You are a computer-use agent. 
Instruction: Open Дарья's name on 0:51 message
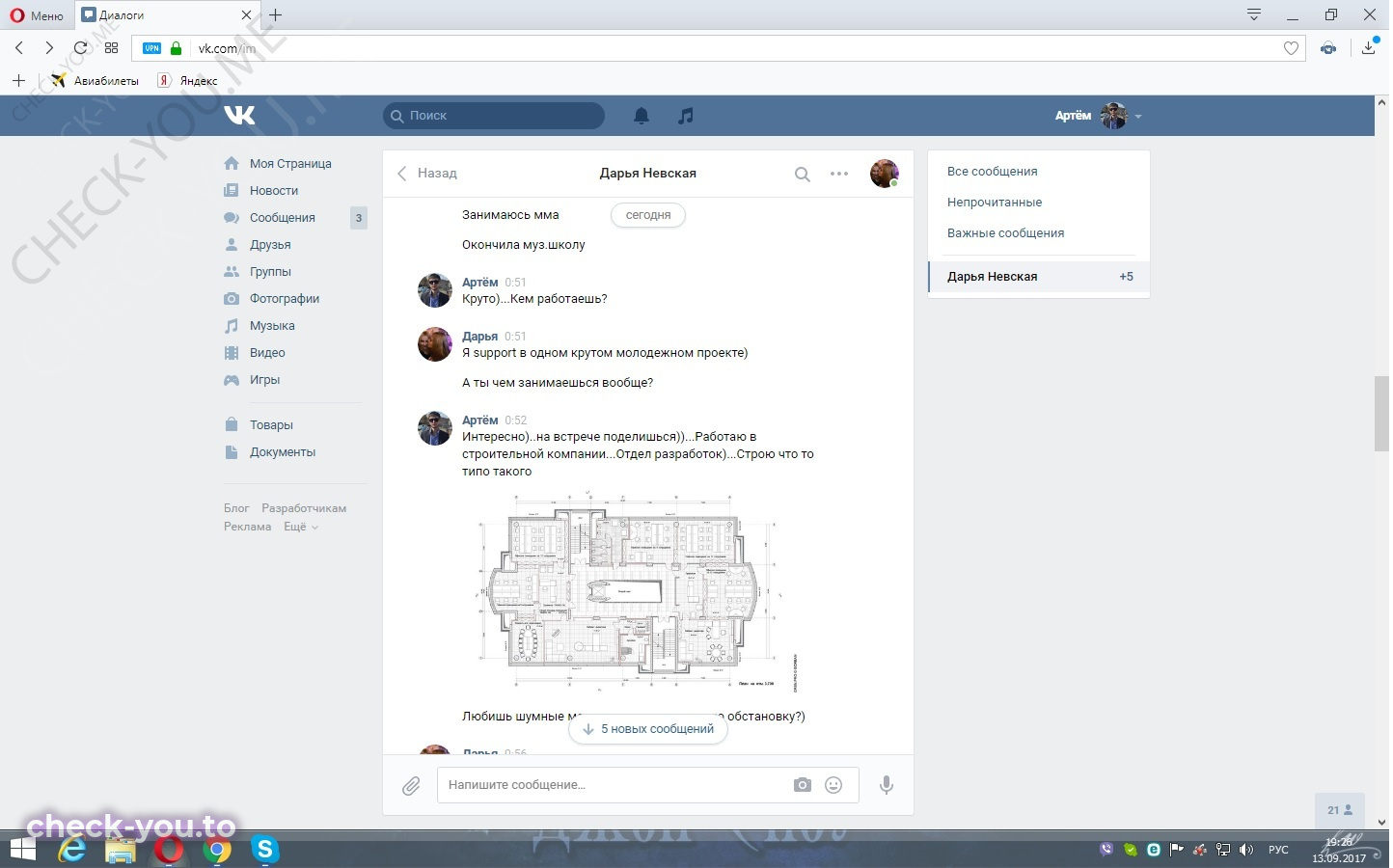tap(479, 337)
